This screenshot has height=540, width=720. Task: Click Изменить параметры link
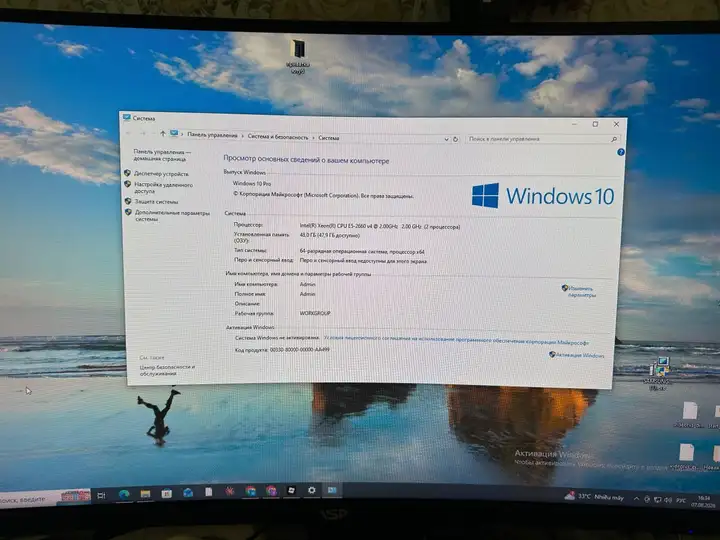click(x=582, y=292)
